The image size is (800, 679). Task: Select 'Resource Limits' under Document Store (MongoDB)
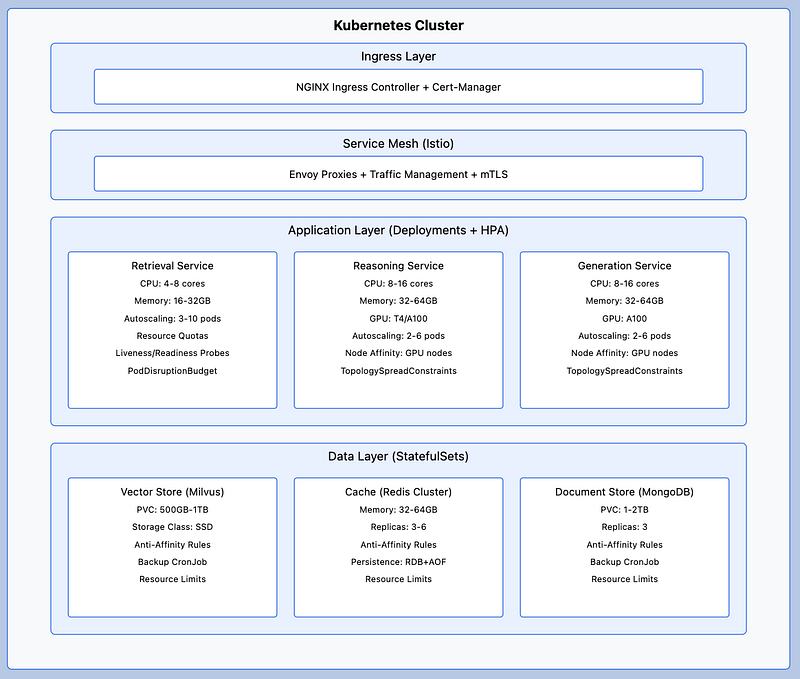point(624,580)
